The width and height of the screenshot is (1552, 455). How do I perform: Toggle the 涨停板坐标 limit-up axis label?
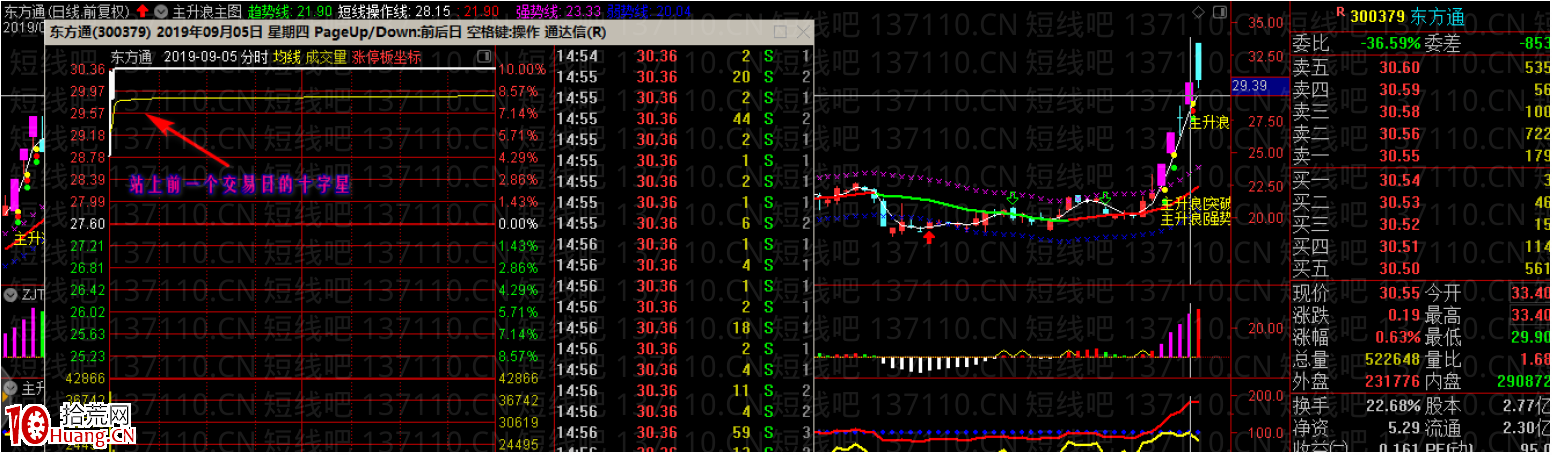tap(386, 57)
